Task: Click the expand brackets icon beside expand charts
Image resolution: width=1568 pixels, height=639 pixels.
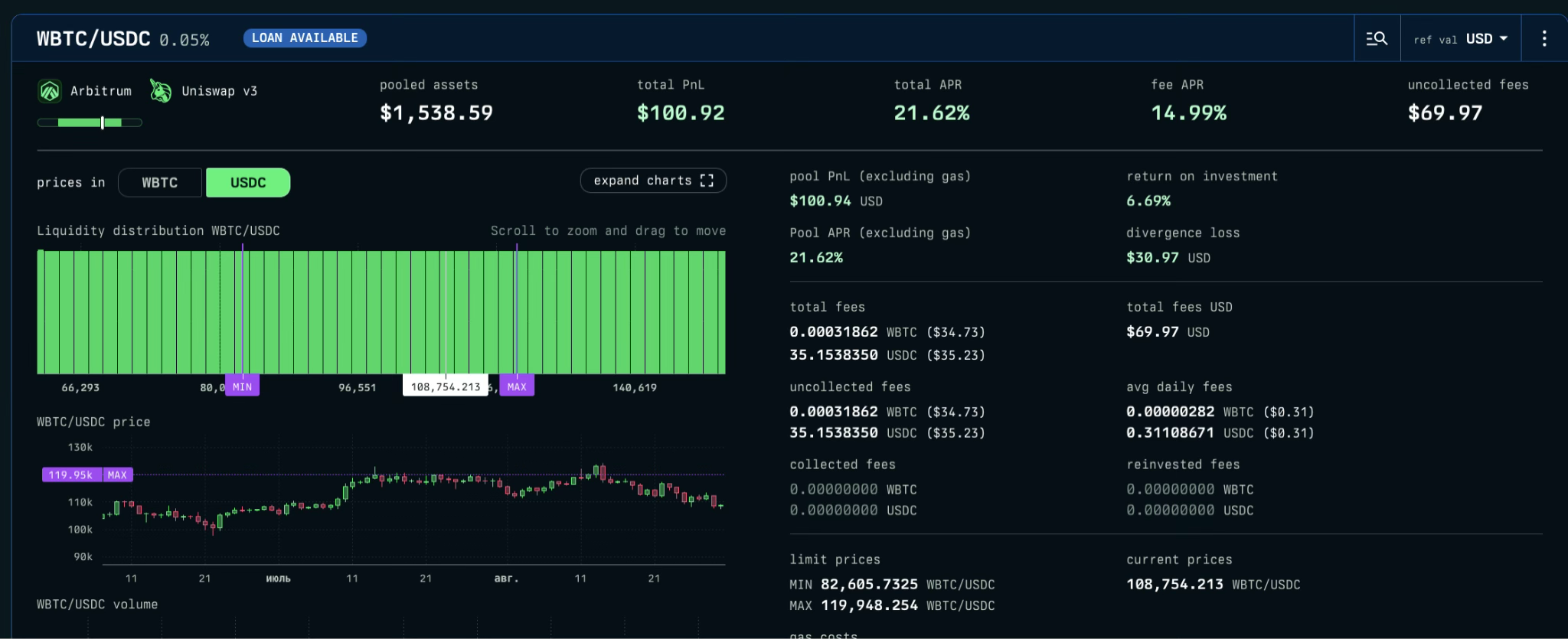Action: coord(707,181)
